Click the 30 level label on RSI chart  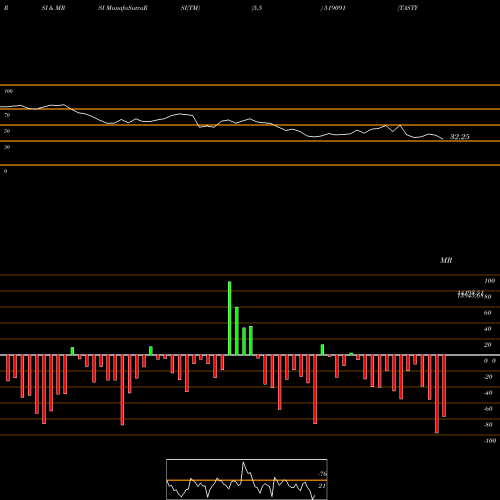click(7, 147)
